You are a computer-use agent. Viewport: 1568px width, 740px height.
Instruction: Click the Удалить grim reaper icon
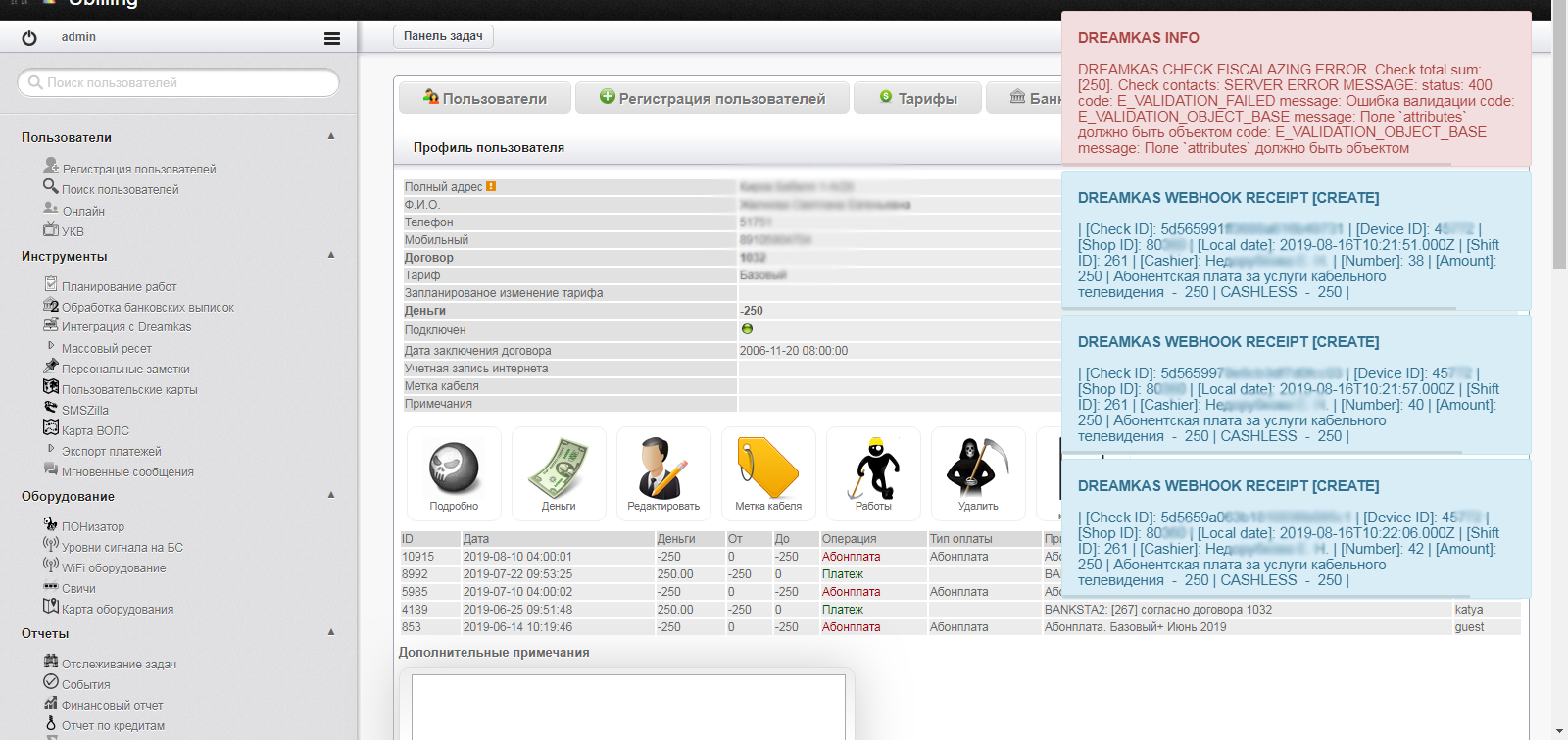tap(978, 469)
